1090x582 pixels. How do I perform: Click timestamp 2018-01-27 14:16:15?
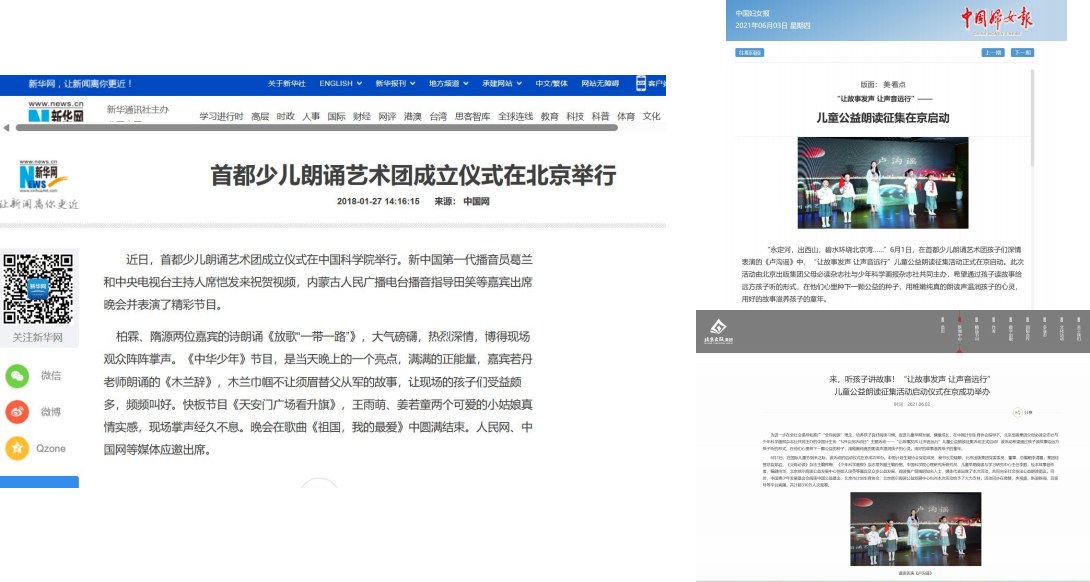click(378, 202)
